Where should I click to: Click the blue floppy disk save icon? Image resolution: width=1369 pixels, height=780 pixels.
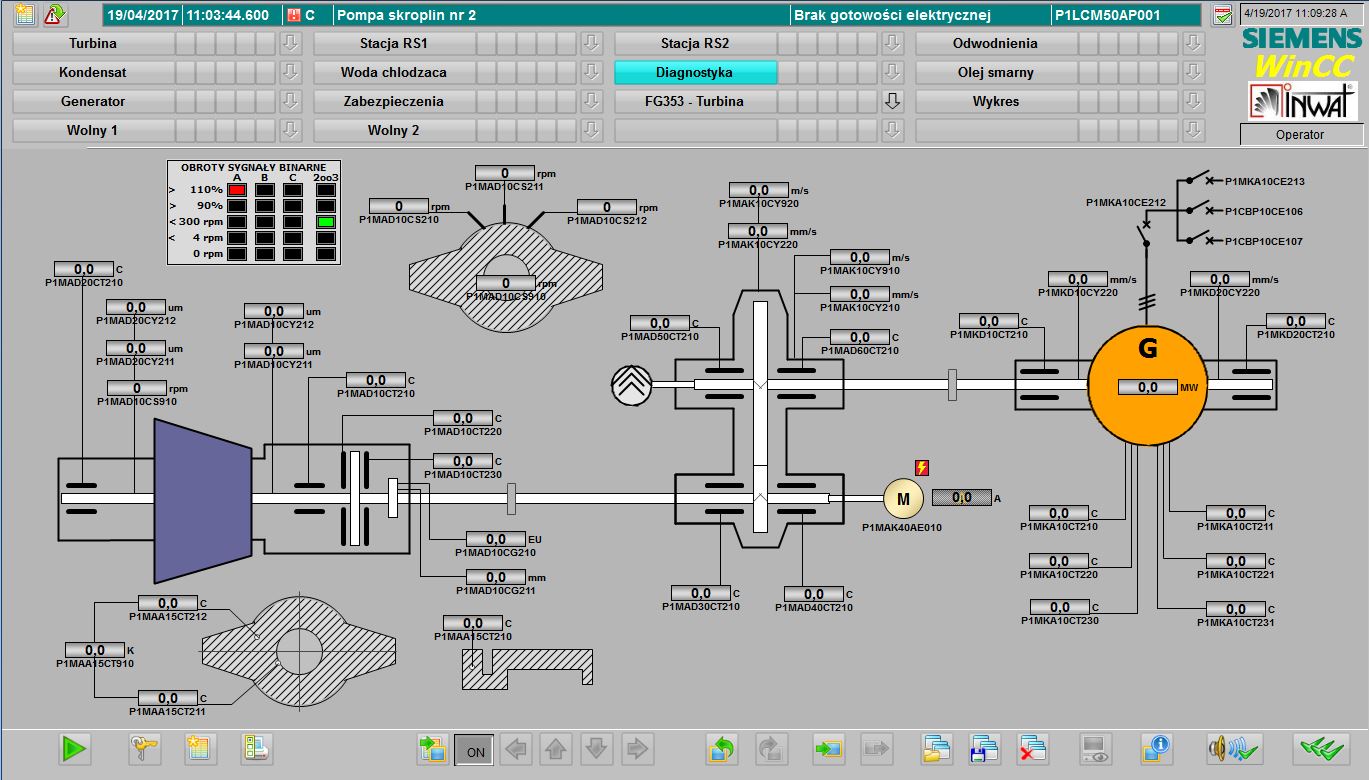985,748
